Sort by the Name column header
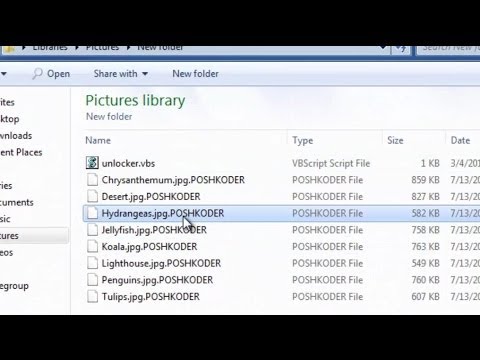The image size is (480, 360). [98, 140]
